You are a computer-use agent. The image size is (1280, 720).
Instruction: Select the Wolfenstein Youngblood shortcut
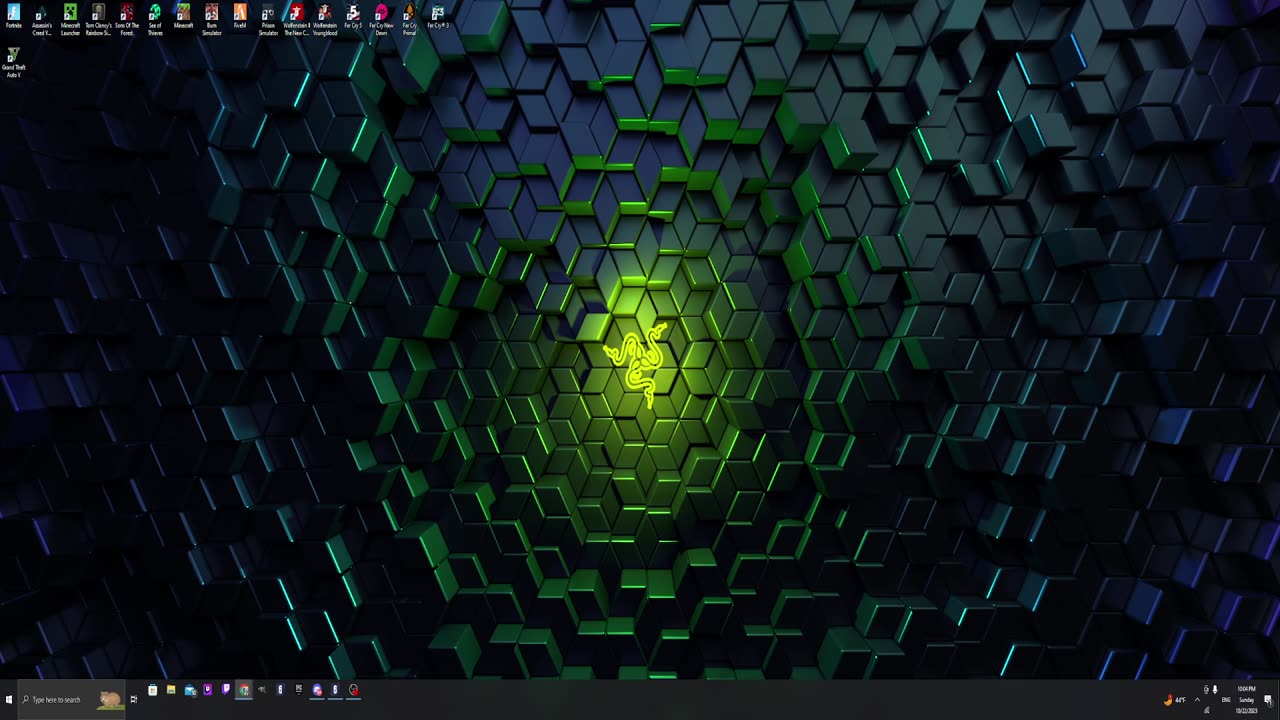[x=325, y=20]
